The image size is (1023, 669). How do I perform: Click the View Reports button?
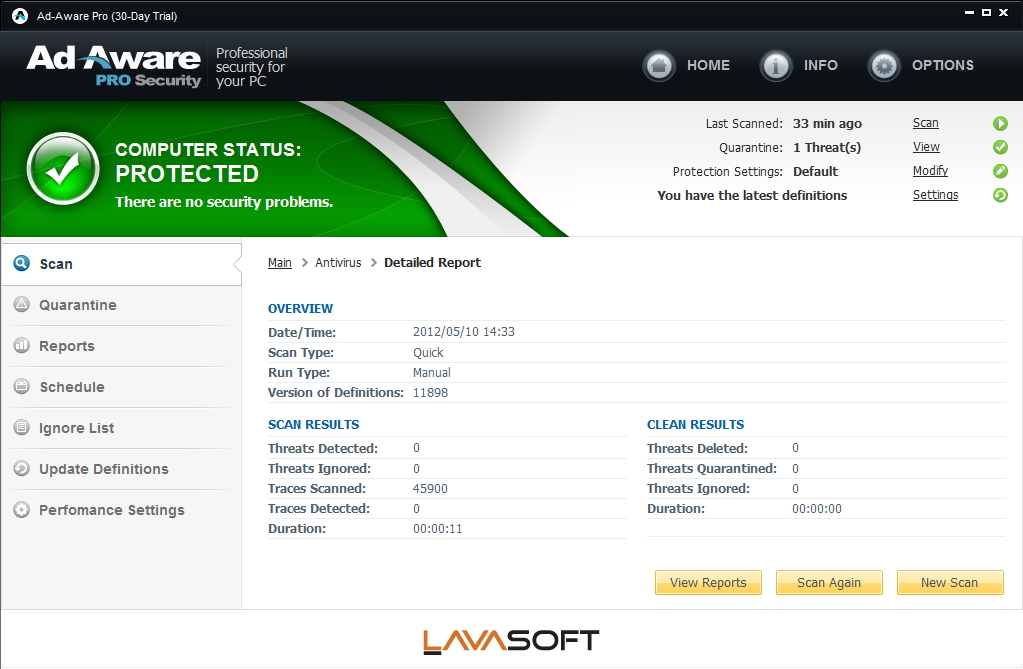[x=708, y=582]
